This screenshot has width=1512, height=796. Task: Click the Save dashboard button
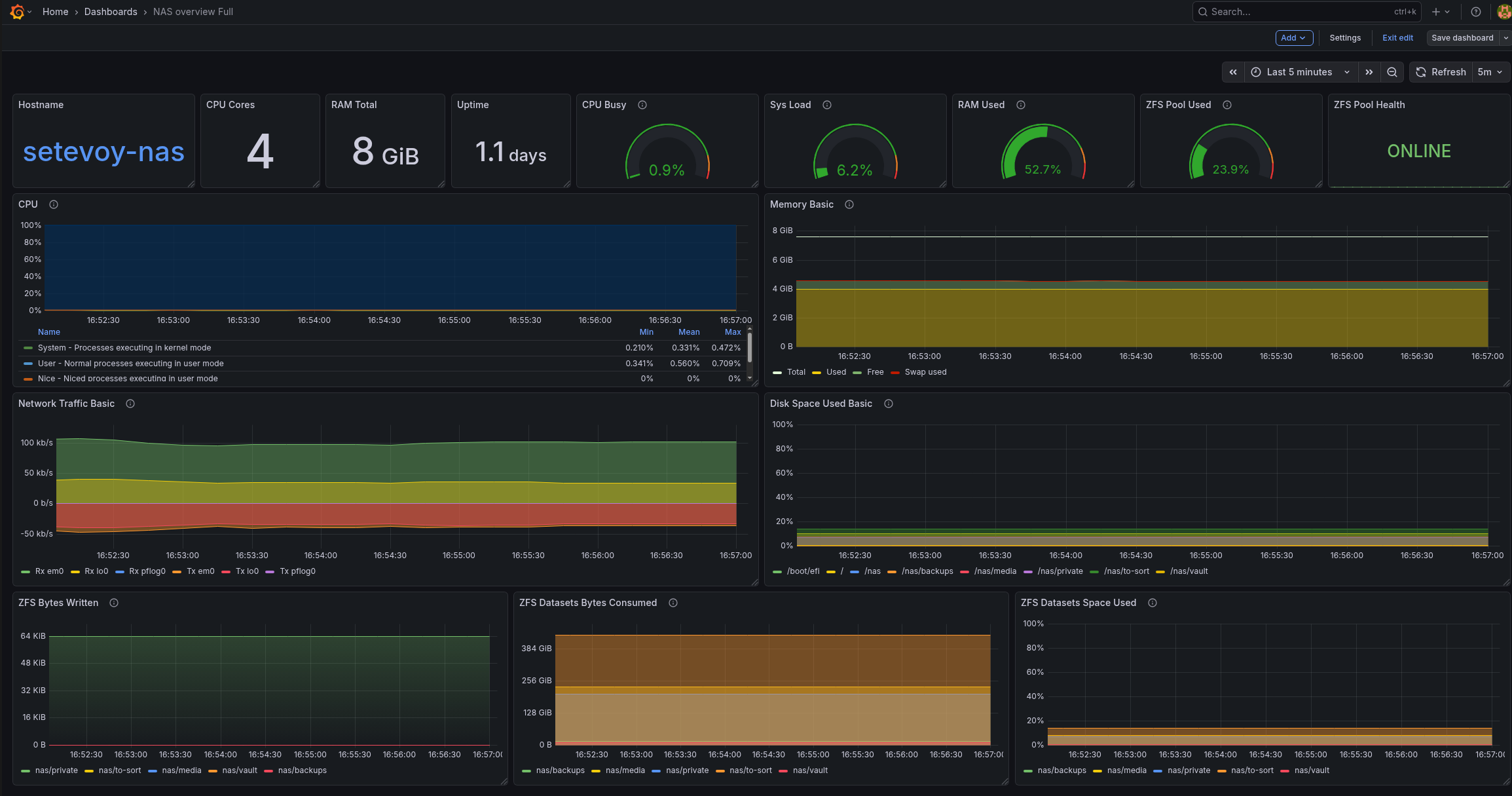click(x=1462, y=38)
